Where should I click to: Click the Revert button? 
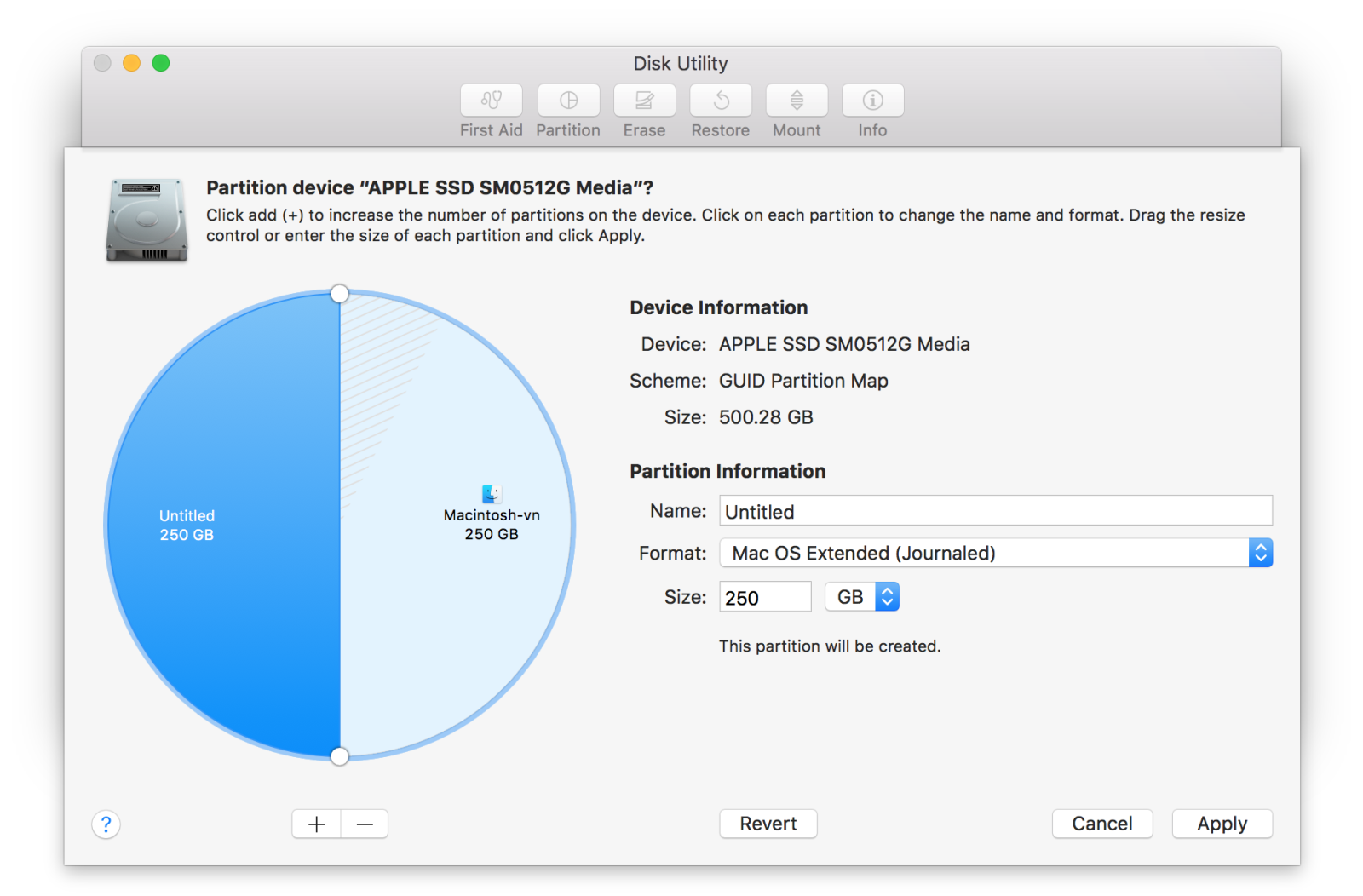(x=768, y=824)
